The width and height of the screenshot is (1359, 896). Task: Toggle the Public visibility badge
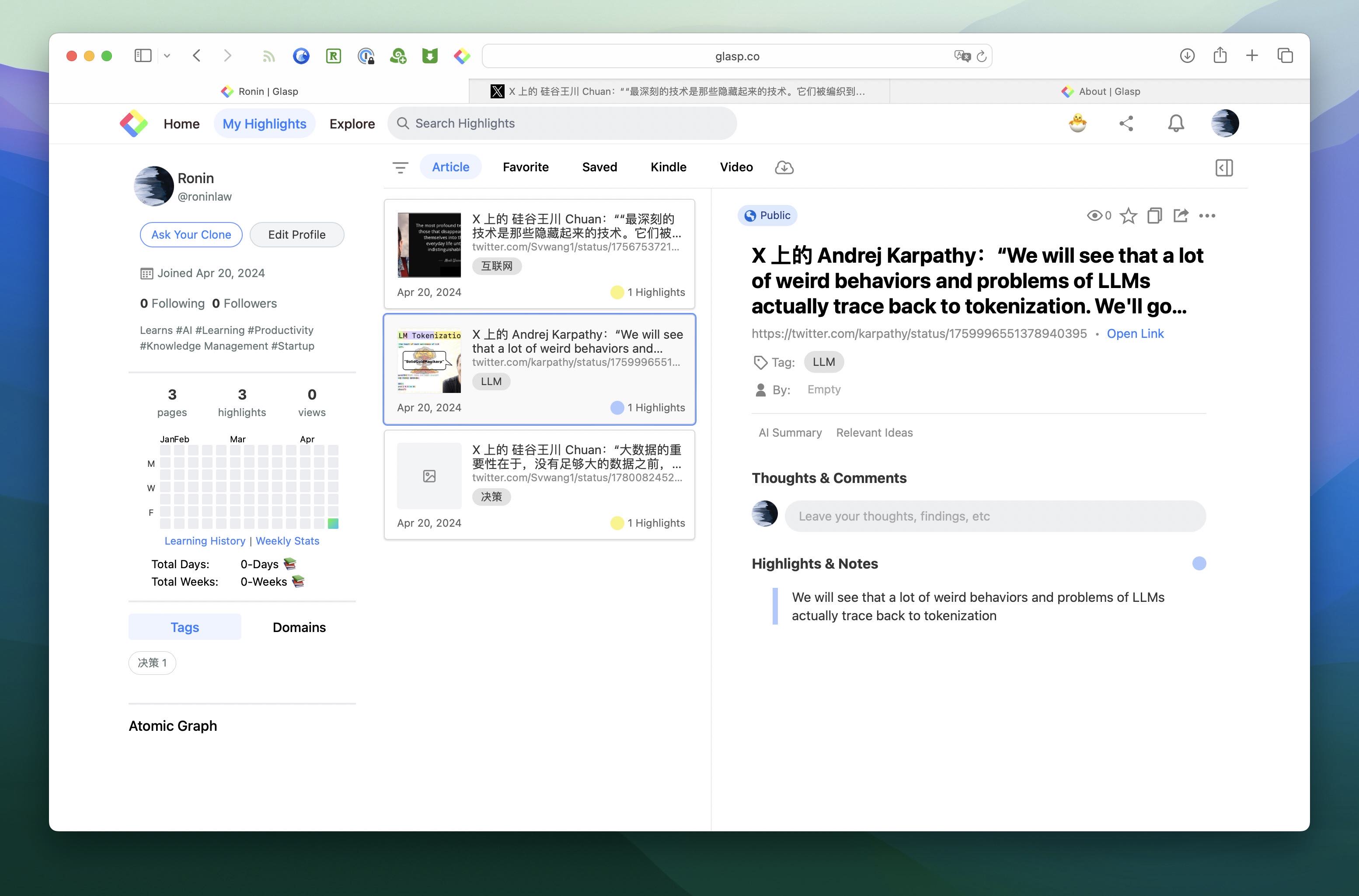(767, 215)
